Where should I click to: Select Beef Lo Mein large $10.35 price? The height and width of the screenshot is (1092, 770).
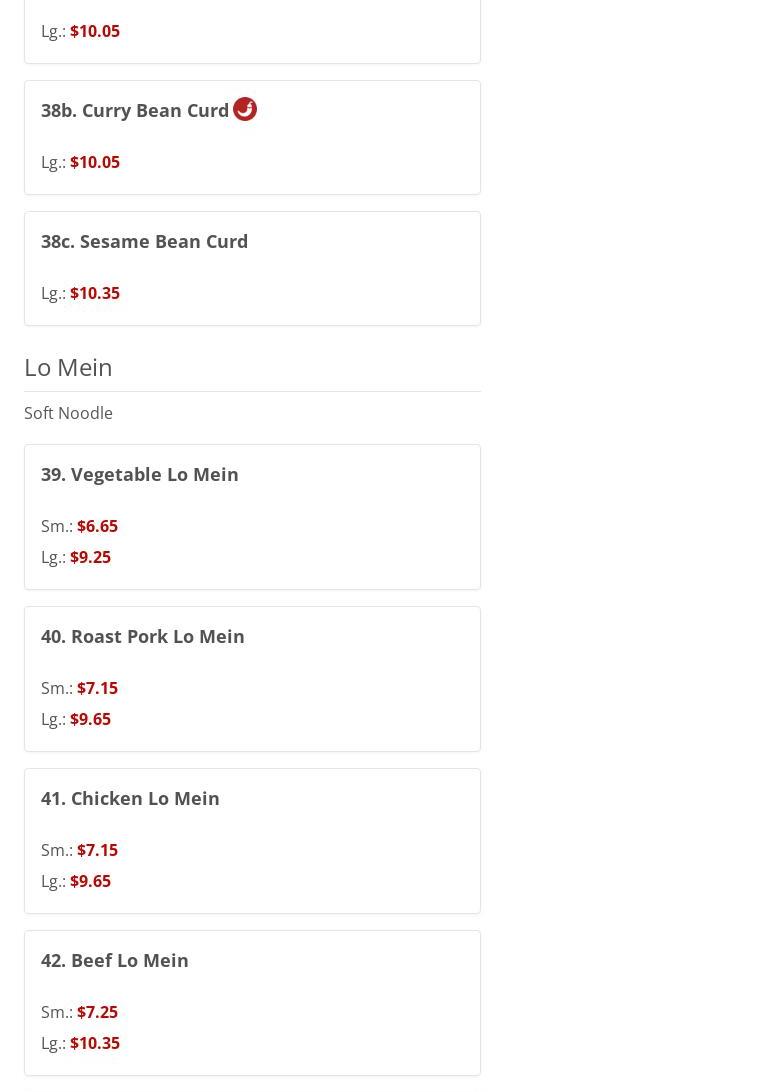(95, 1043)
